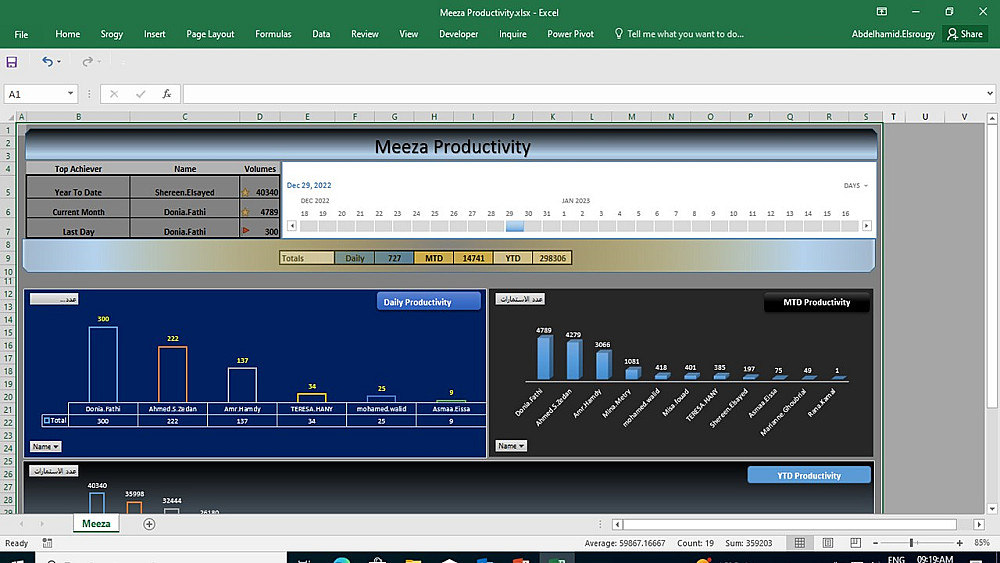Screen dimensions: 1000x563
Task: Toggle Ribbon Display Options icon
Action: click(x=881, y=11)
